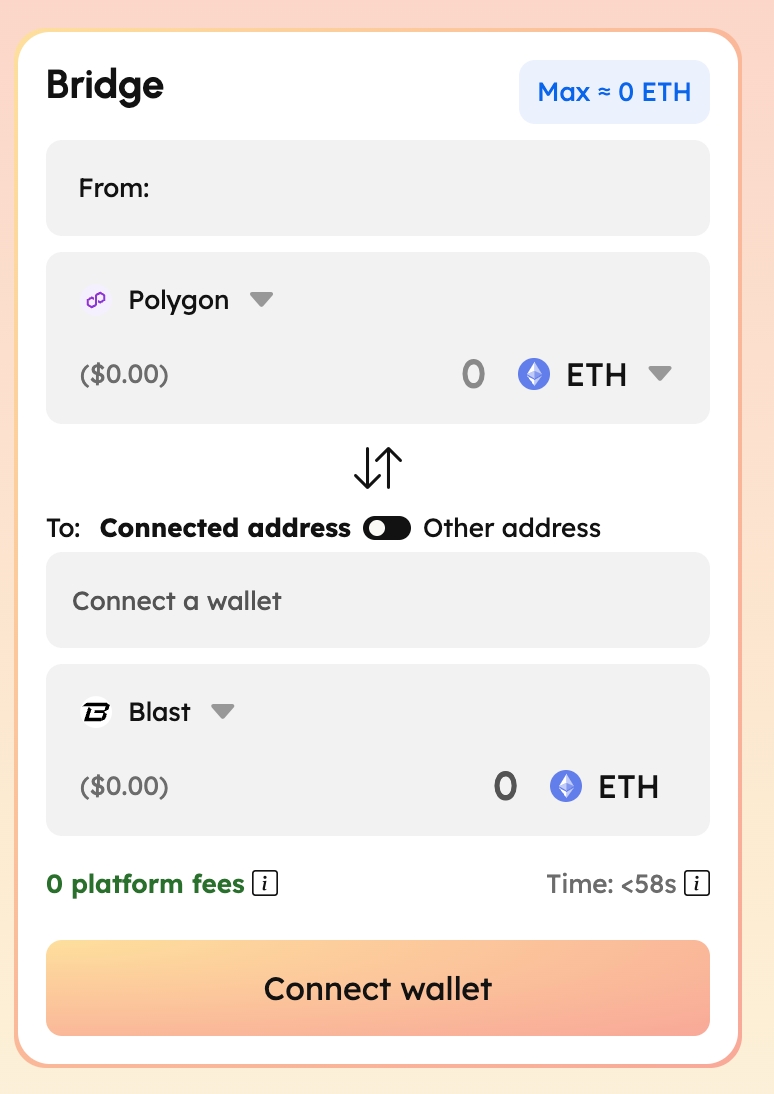Click the destination amount showing 0
The width and height of the screenshot is (774, 1094).
(x=505, y=787)
